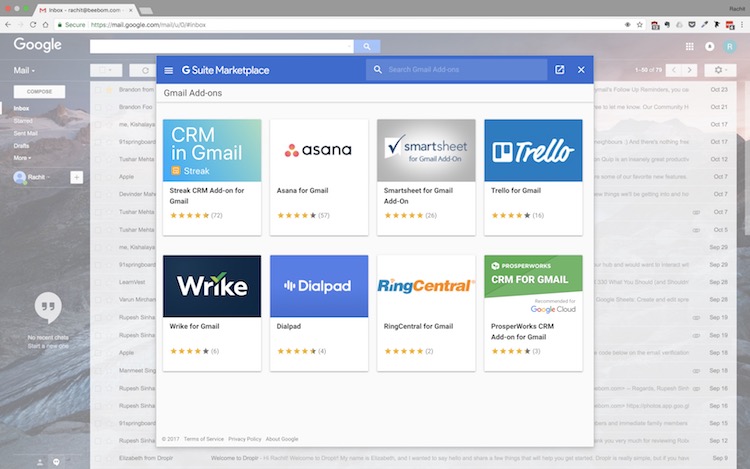Screen dimensions: 750x469
Task: Click the Gmail refresh button
Action: click(x=145, y=70)
